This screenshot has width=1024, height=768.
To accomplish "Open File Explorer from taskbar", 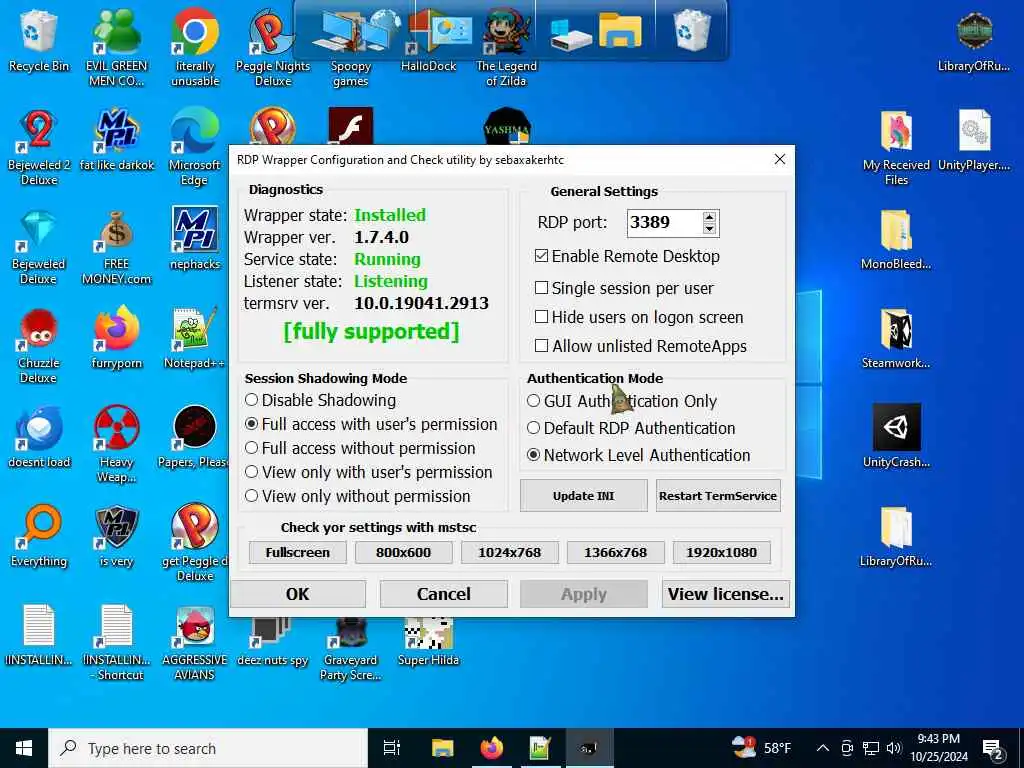I will 442,748.
